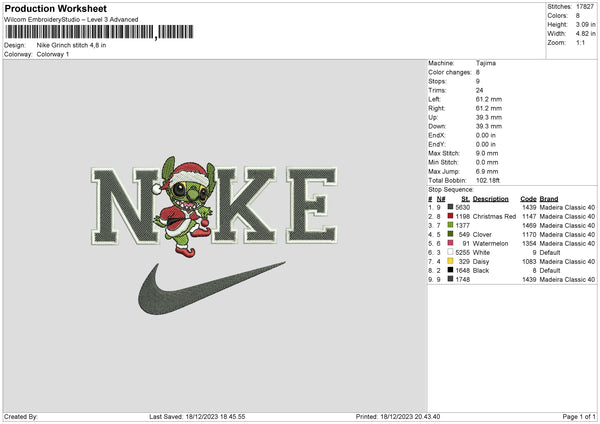Image resolution: width=600 pixels, height=424 pixels.
Task: Select the Colors count 8 in the header
Action: (x=578, y=16)
